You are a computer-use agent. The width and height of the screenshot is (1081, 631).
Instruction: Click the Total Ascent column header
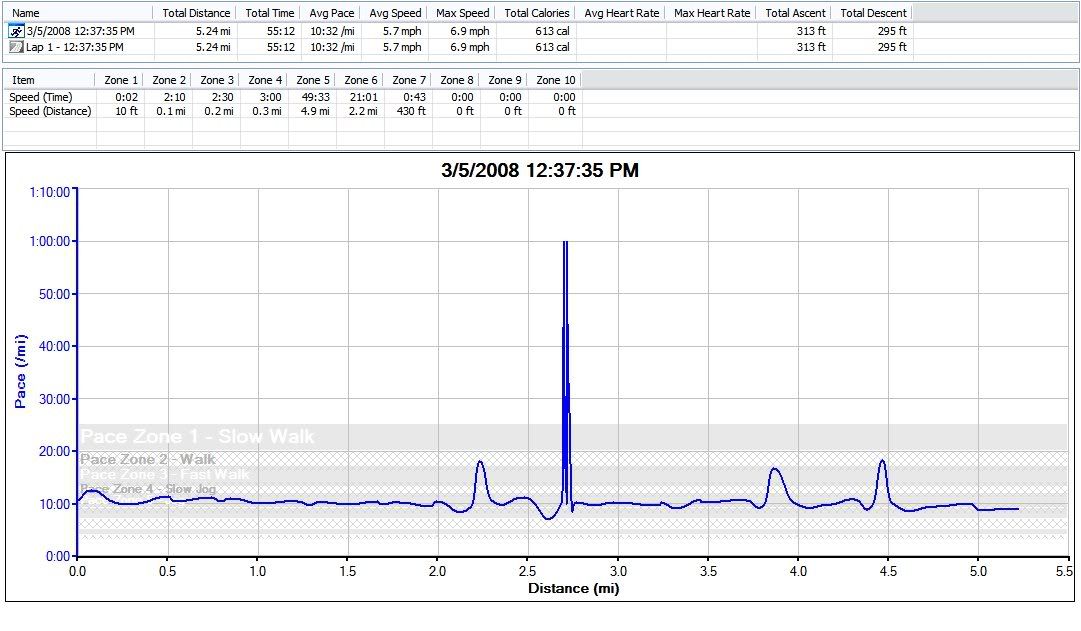click(795, 13)
